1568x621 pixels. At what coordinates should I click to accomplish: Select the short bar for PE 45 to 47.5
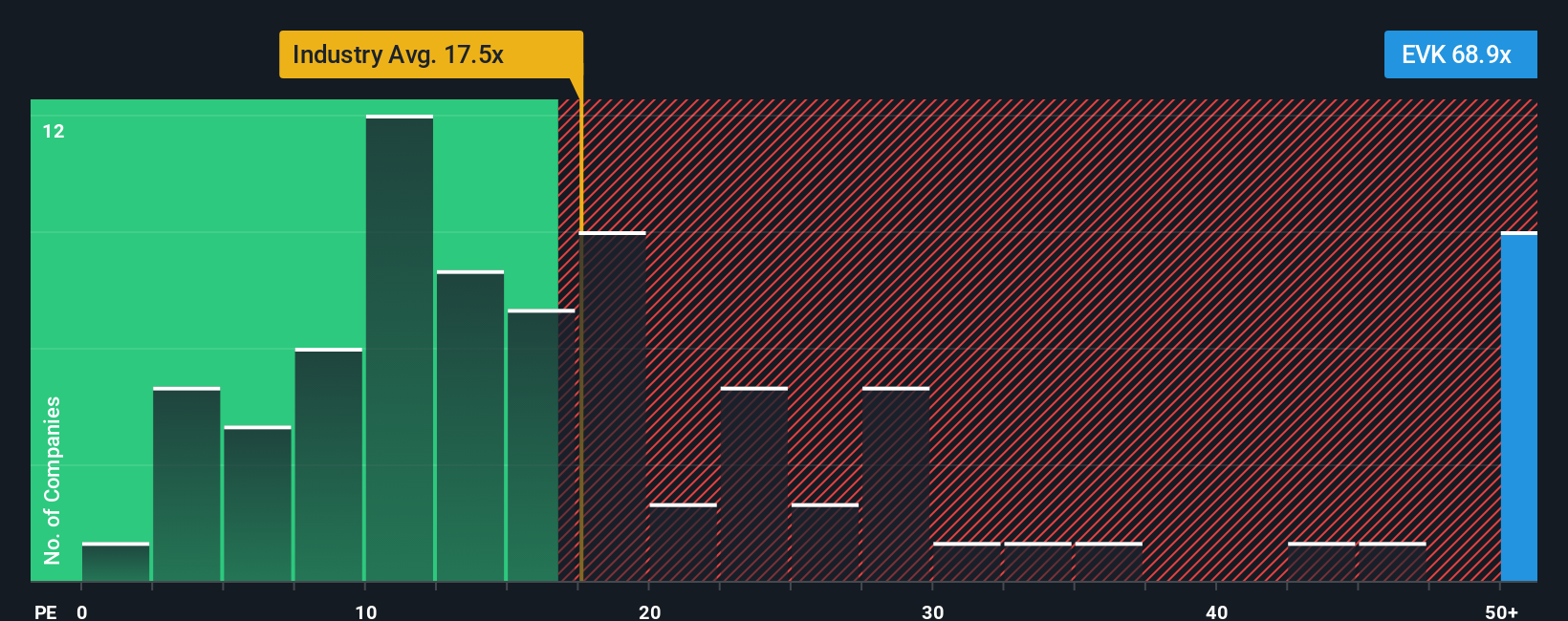(1392, 562)
